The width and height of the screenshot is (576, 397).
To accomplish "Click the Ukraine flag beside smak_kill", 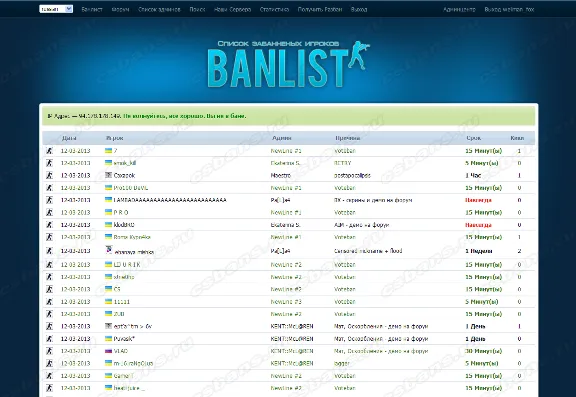I will pos(108,163).
